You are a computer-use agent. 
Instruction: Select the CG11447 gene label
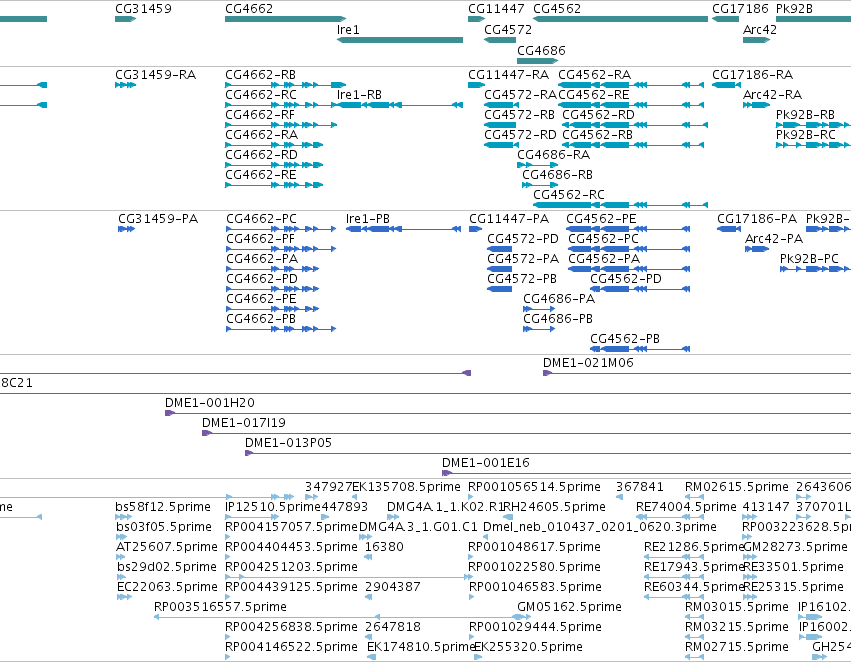pyautogui.click(x=496, y=9)
